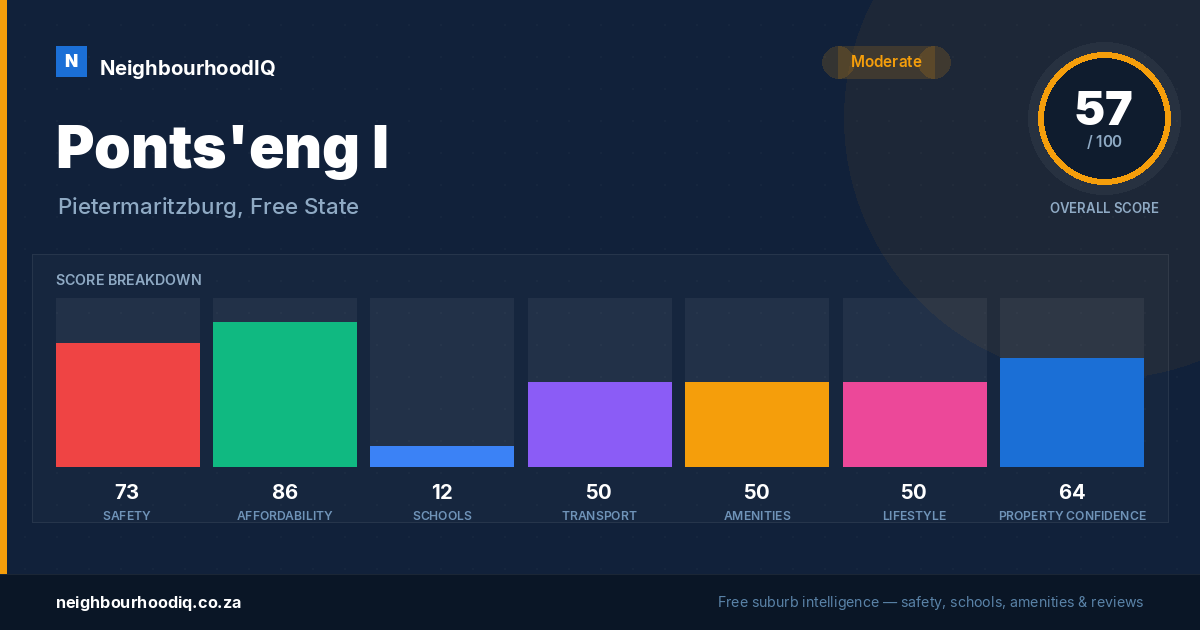Screen dimensions: 1200x630
Task: Open the neighbourhoodiq.co.za link
Action: pos(148,602)
